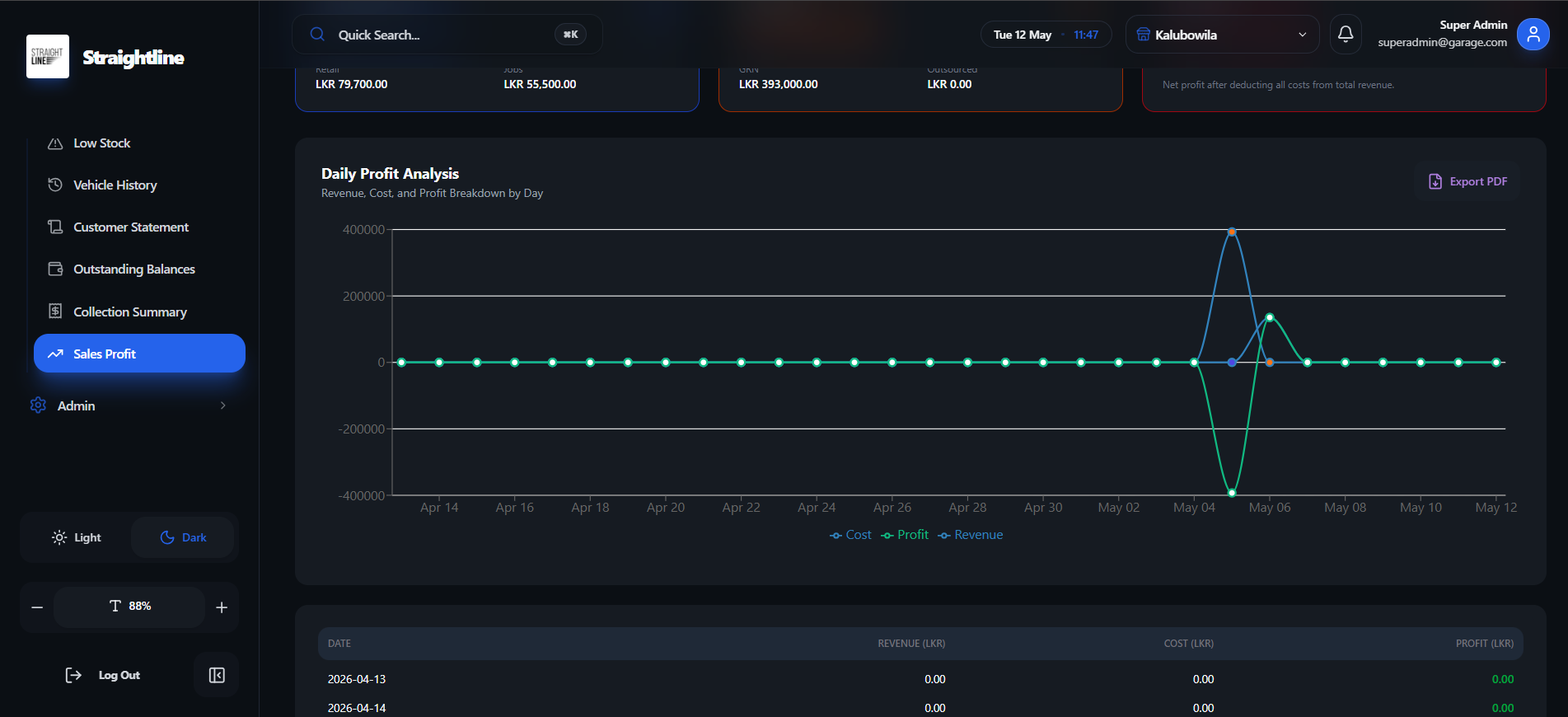The height and width of the screenshot is (717, 1568).
Task: Click the 11:47 time display
Action: [x=1086, y=35]
